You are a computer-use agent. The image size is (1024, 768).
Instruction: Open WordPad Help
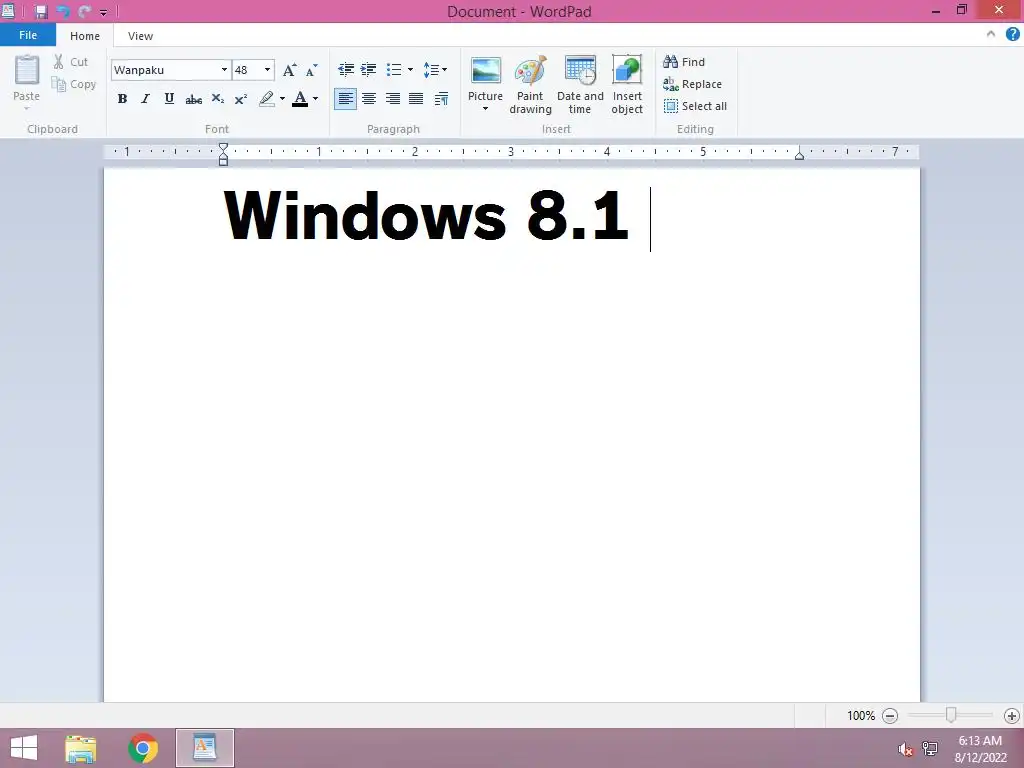(x=1012, y=35)
